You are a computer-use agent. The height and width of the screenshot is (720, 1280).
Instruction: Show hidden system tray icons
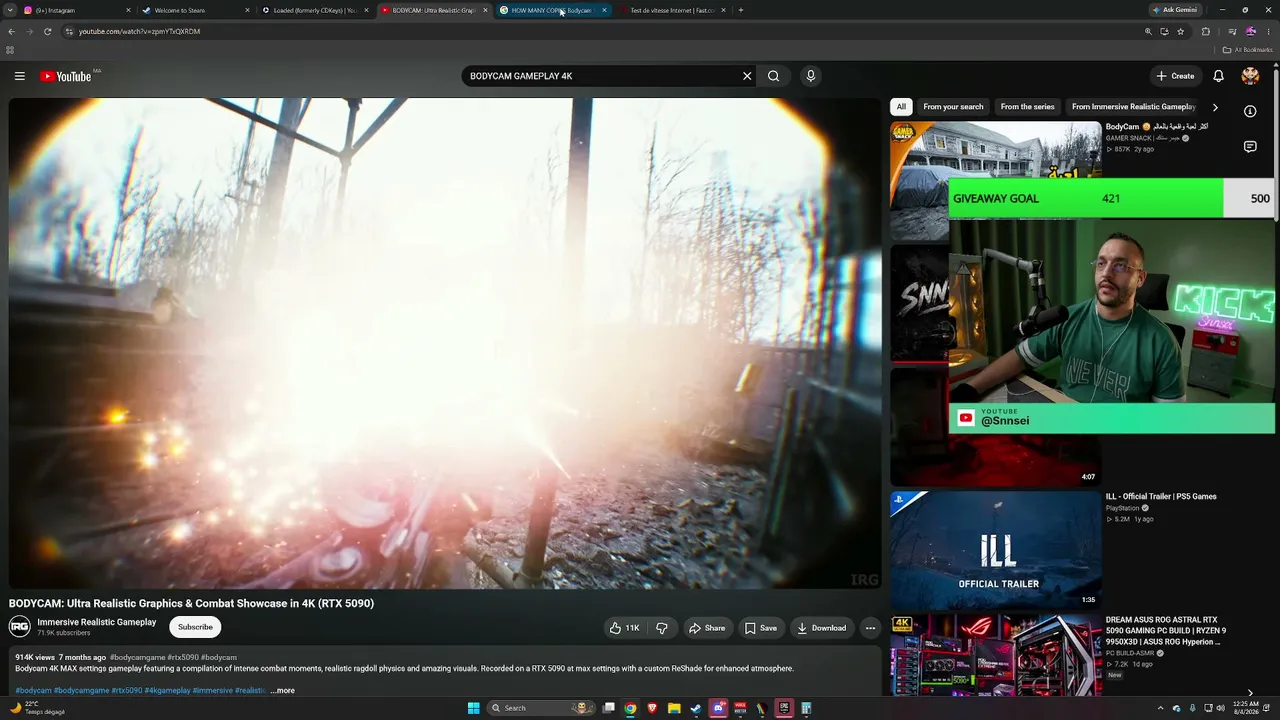tap(1160, 708)
